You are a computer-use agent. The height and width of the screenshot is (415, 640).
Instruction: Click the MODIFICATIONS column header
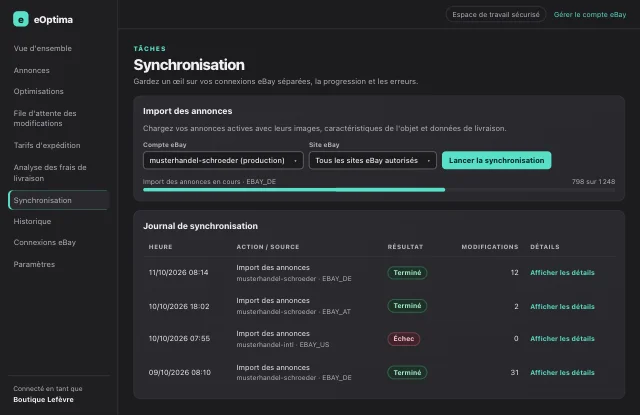tap(490, 247)
